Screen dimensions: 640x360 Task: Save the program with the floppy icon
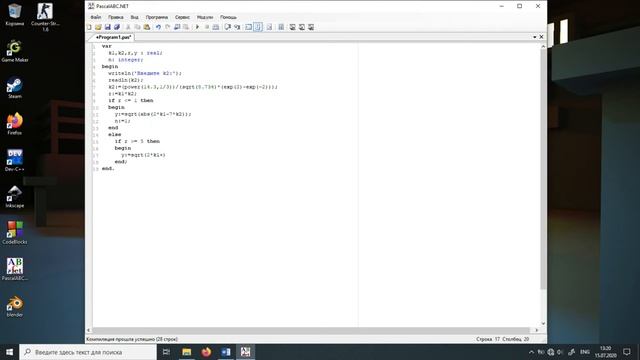click(107, 27)
